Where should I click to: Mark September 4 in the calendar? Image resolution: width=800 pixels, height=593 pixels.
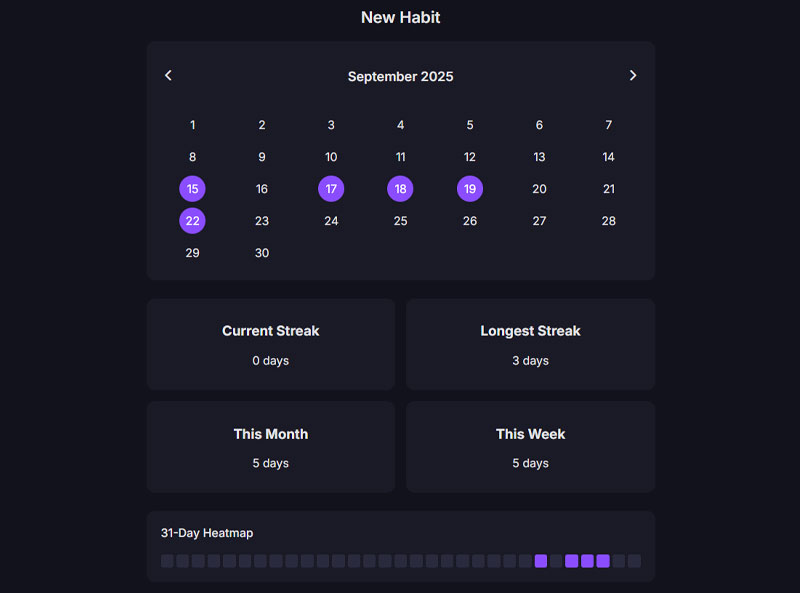click(x=400, y=125)
